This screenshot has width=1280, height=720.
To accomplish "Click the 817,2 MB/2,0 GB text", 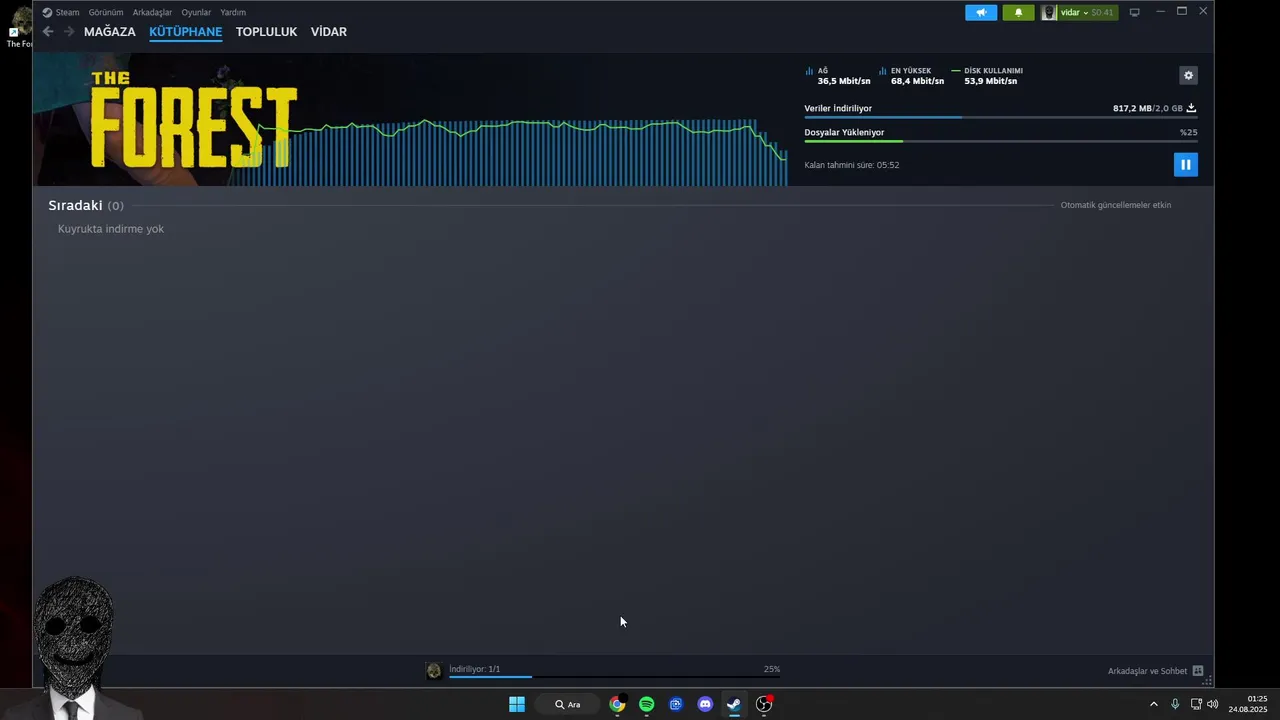I will 1148,108.
